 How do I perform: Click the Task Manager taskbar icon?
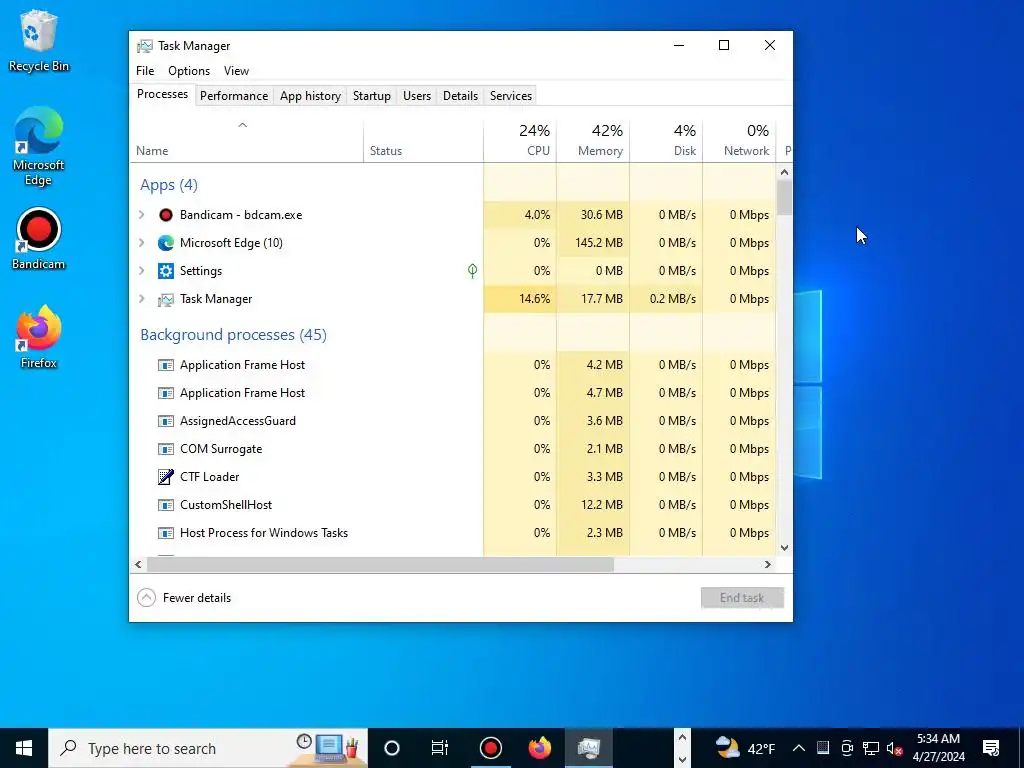[589, 748]
